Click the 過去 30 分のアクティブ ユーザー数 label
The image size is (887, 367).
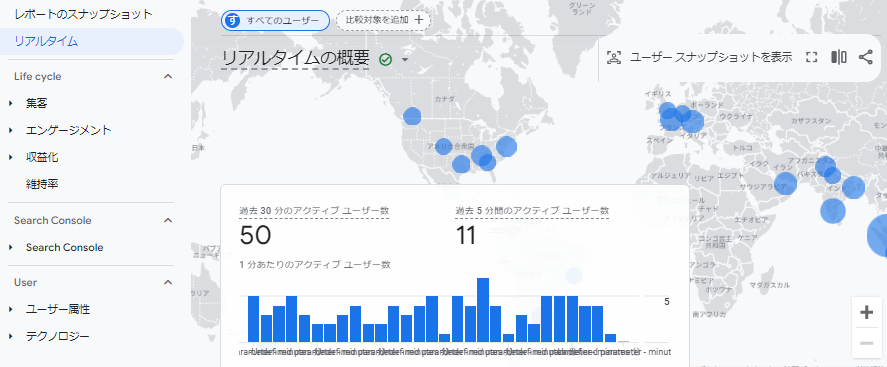[314, 211]
